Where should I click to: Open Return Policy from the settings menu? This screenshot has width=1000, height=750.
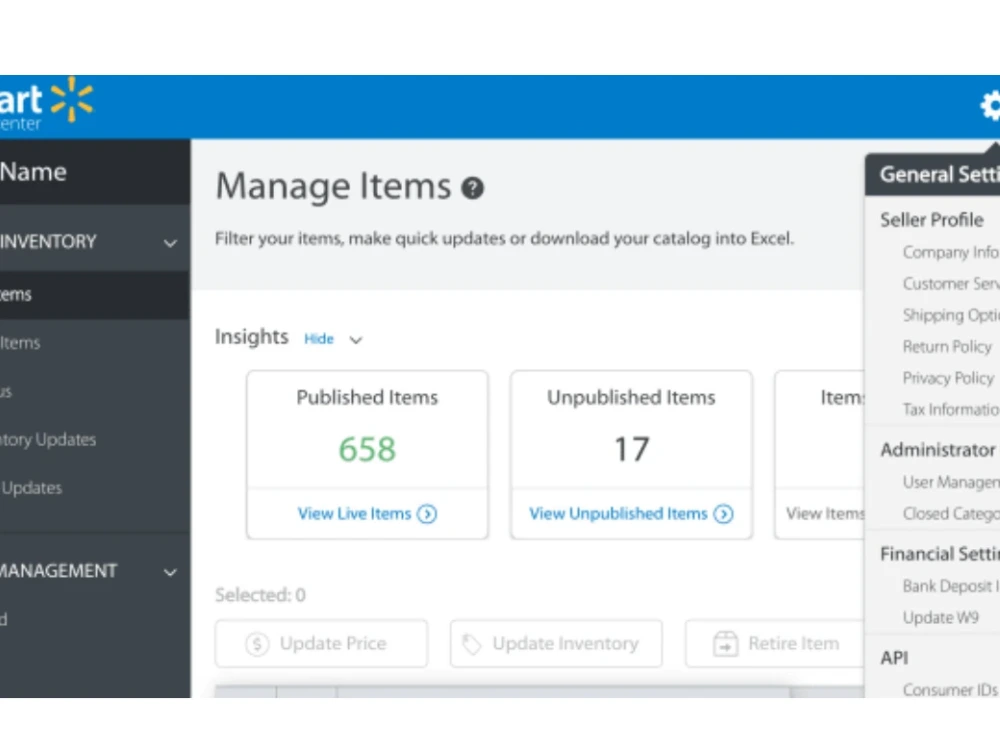coord(946,346)
